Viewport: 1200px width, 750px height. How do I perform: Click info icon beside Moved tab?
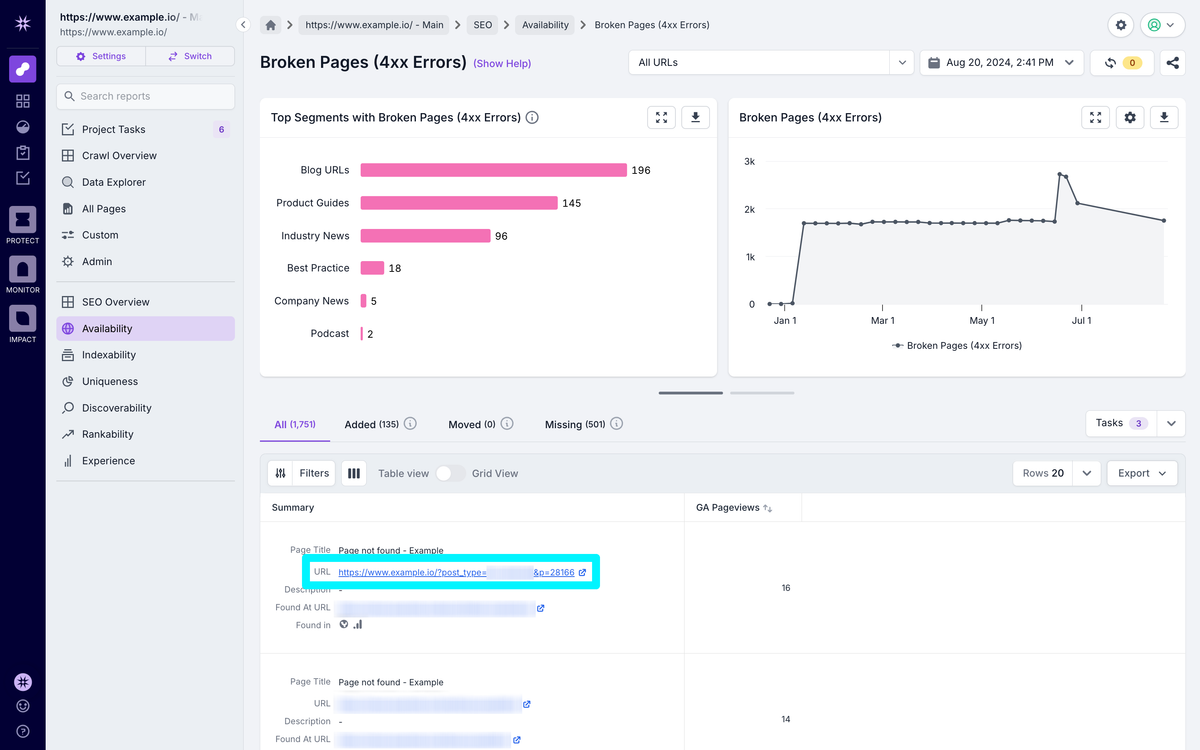coord(507,424)
